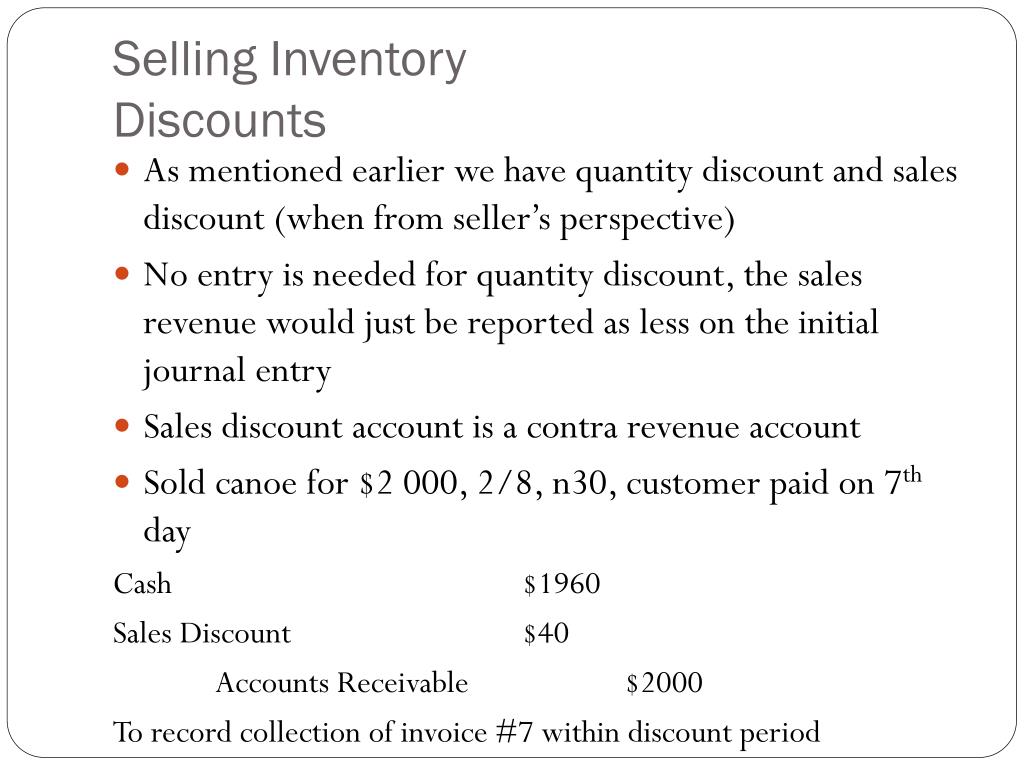Click the words 'journal entry'
This screenshot has width=1024, height=768.
point(237,372)
